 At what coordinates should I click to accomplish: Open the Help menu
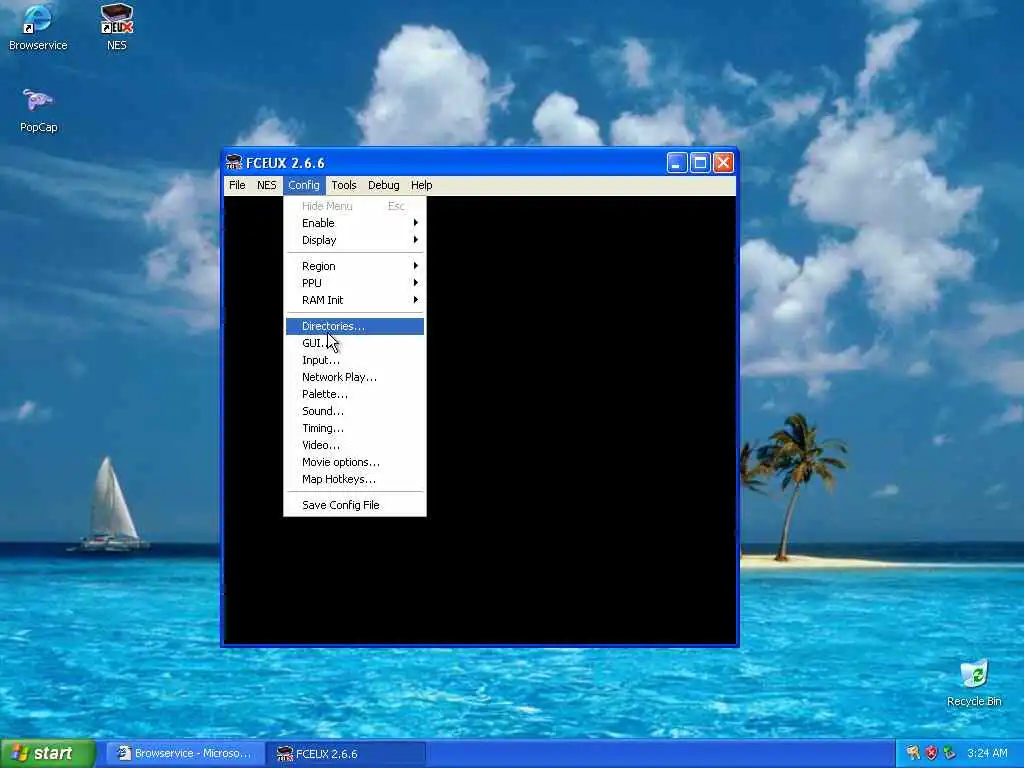click(x=421, y=185)
